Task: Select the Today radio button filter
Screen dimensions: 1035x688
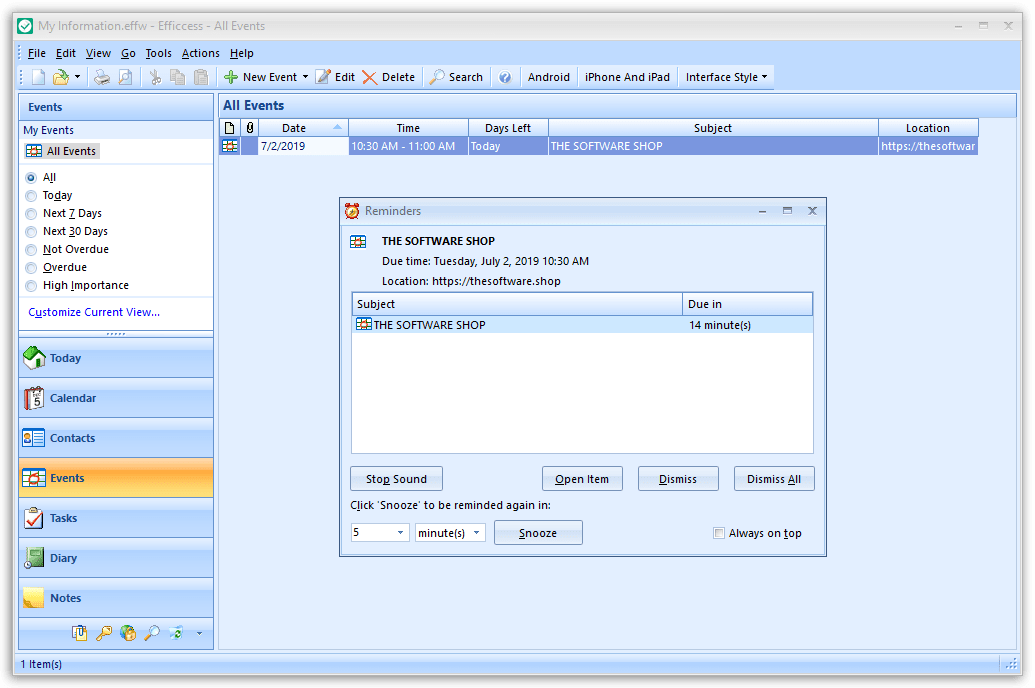Action: [x=31, y=196]
